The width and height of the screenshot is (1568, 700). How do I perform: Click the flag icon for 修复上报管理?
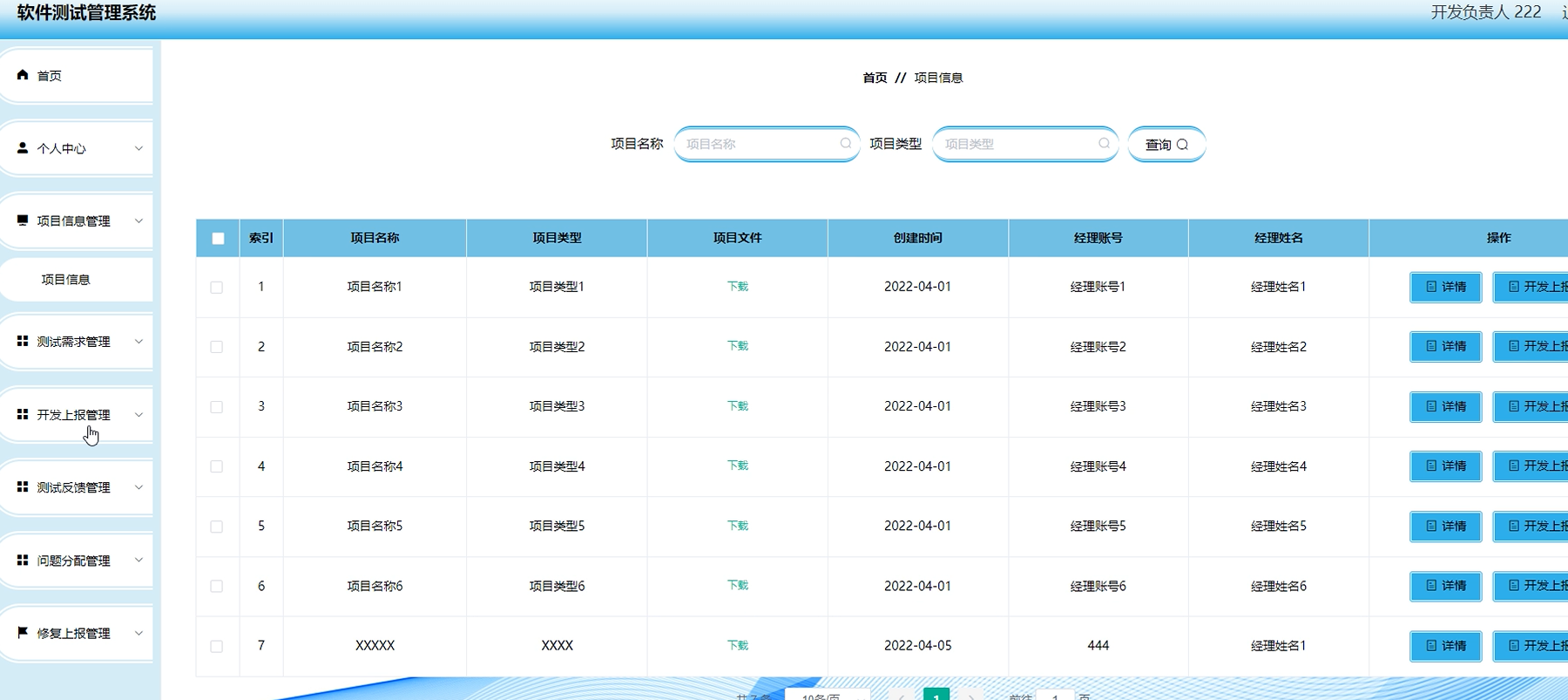pos(23,632)
